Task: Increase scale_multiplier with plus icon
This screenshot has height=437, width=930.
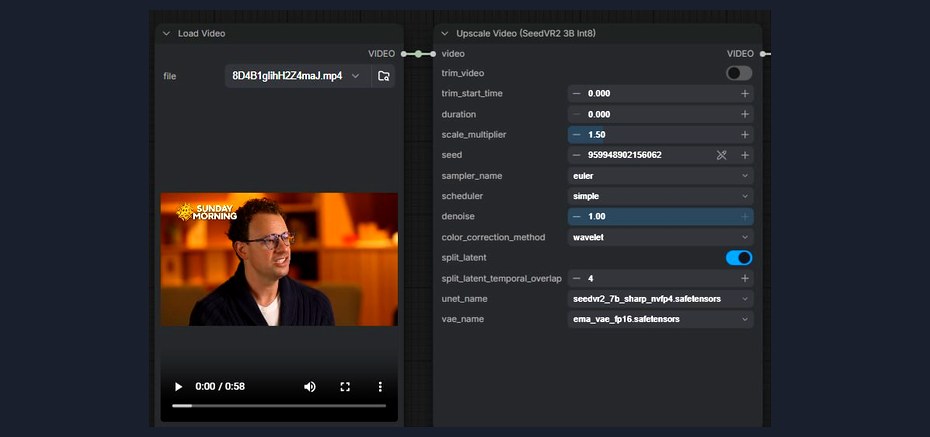Action: pyautogui.click(x=745, y=135)
